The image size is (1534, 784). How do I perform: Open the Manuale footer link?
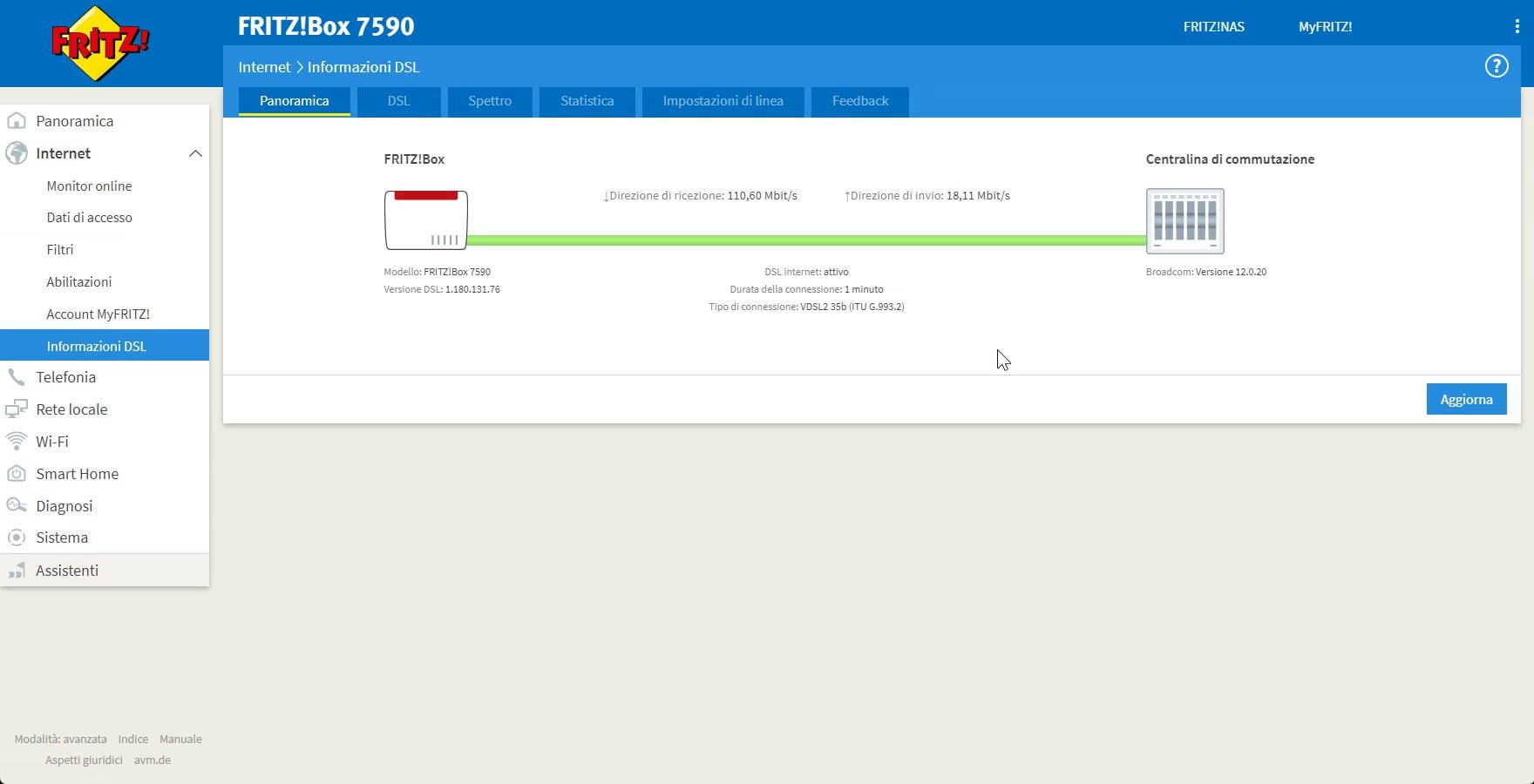click(180, 739)
